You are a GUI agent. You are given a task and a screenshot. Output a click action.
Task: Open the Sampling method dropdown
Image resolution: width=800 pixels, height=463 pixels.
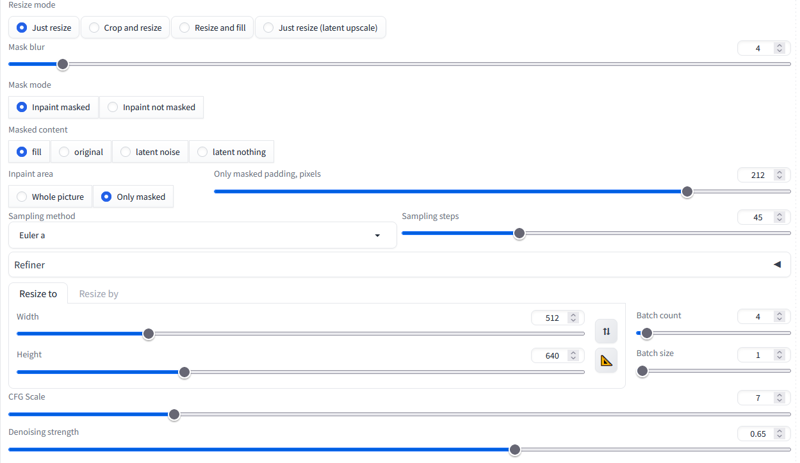(x=202, y=235)
